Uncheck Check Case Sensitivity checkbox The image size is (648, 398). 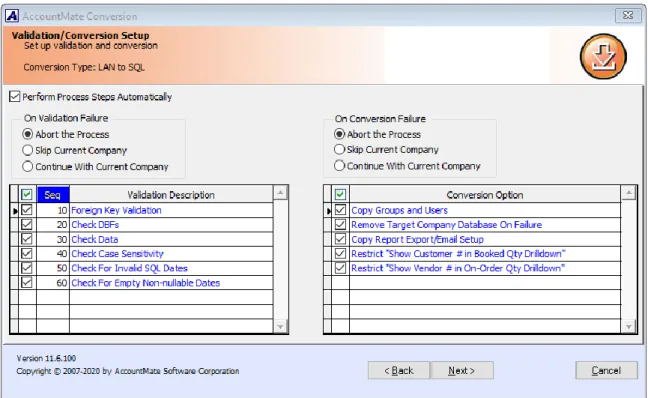(27, 253)
